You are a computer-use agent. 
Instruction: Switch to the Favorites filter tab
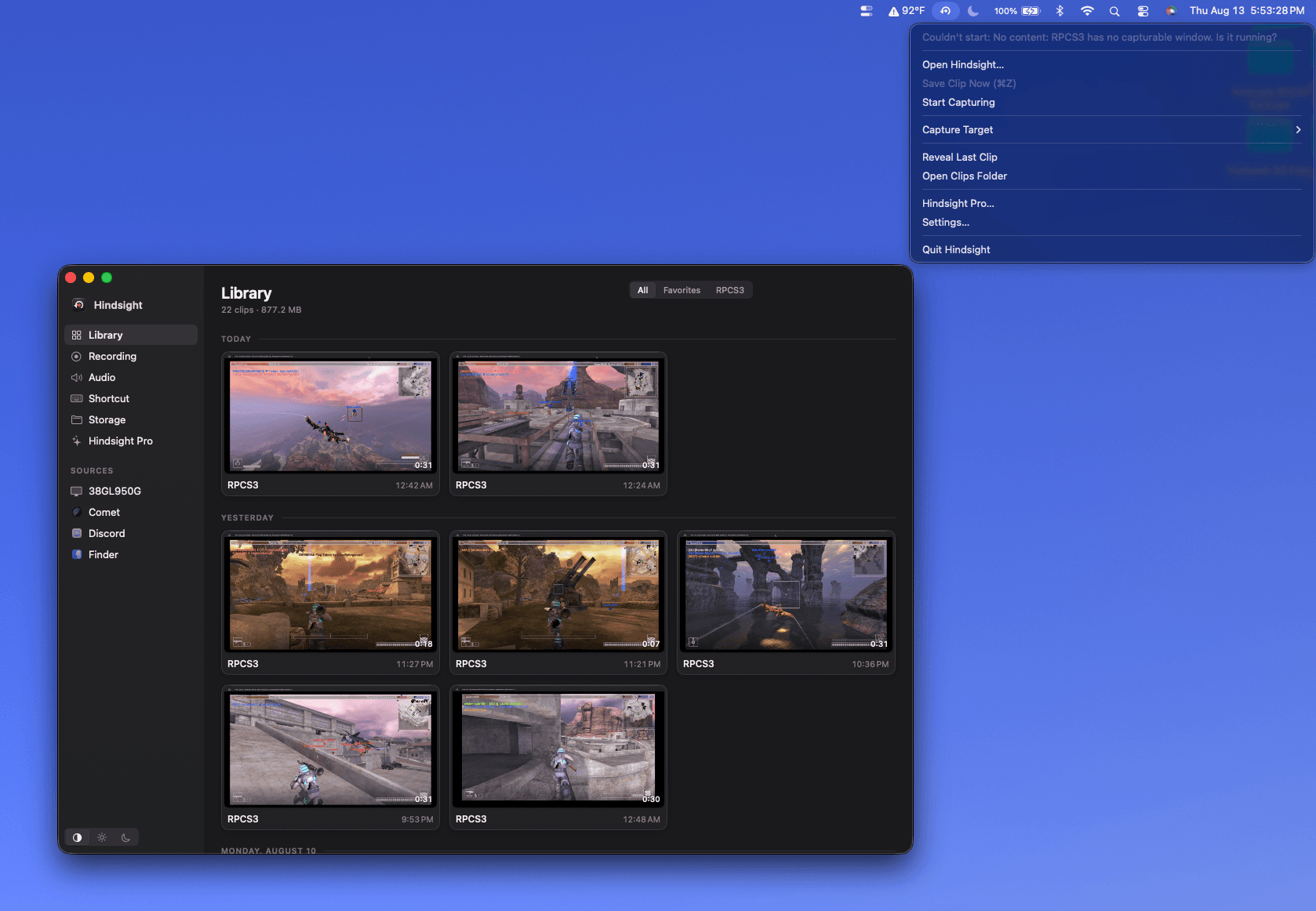pos(682,290)
